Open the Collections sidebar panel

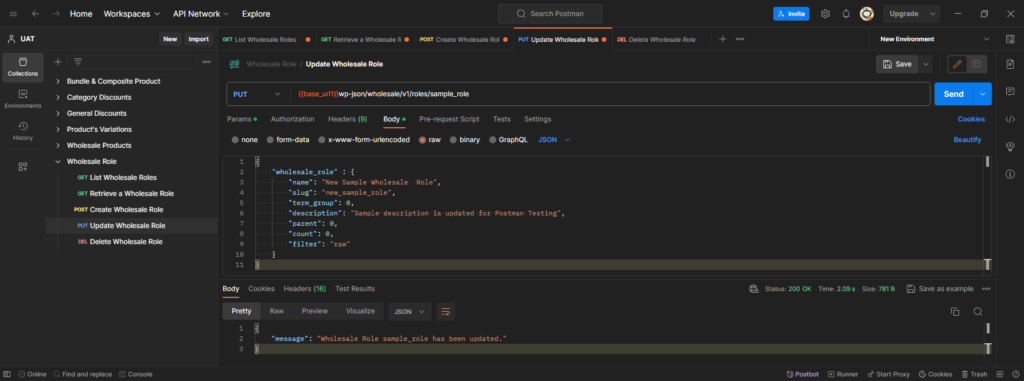(x=23, y=67)
